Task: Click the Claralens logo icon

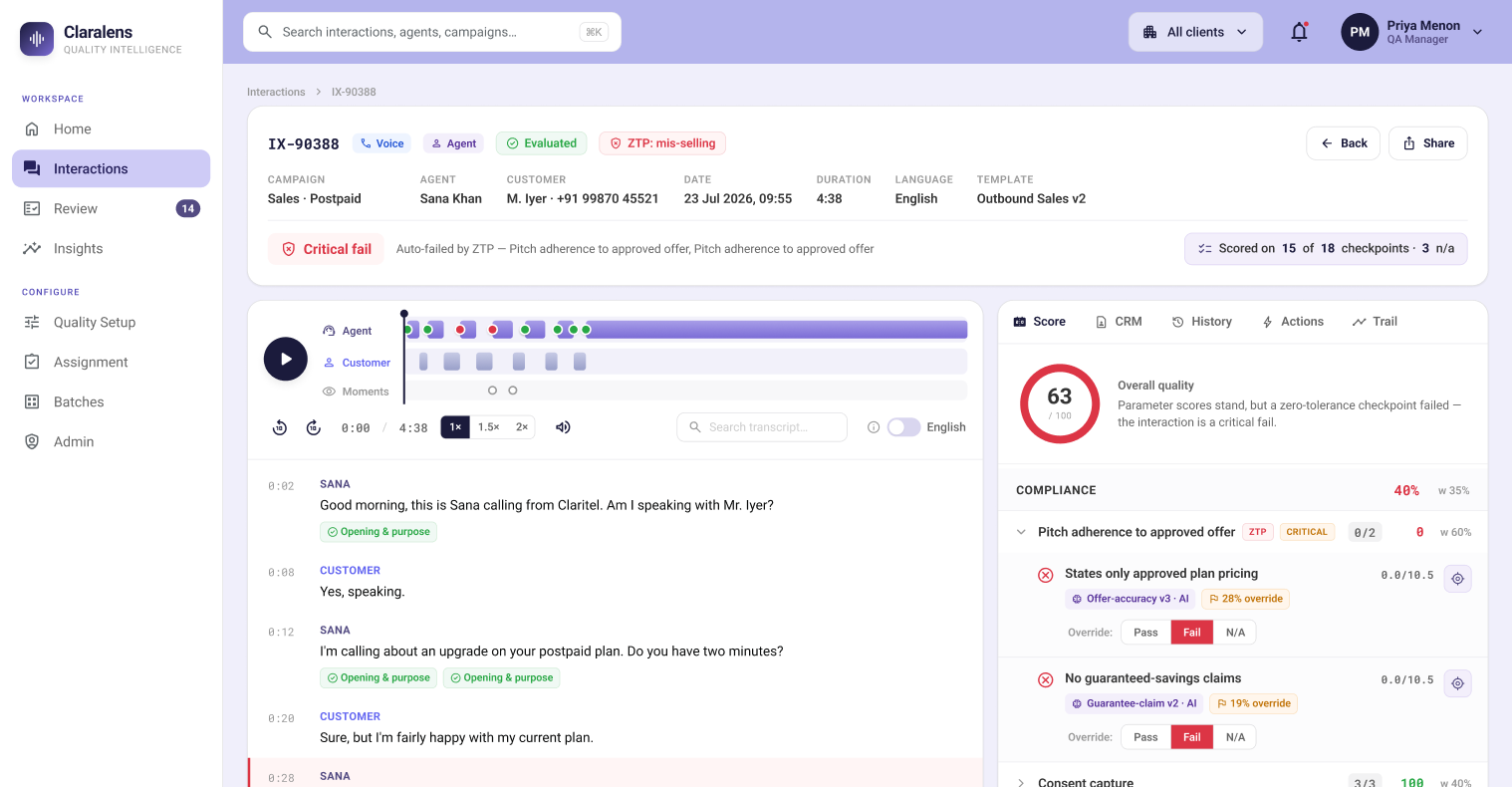Action: point(37,39)
